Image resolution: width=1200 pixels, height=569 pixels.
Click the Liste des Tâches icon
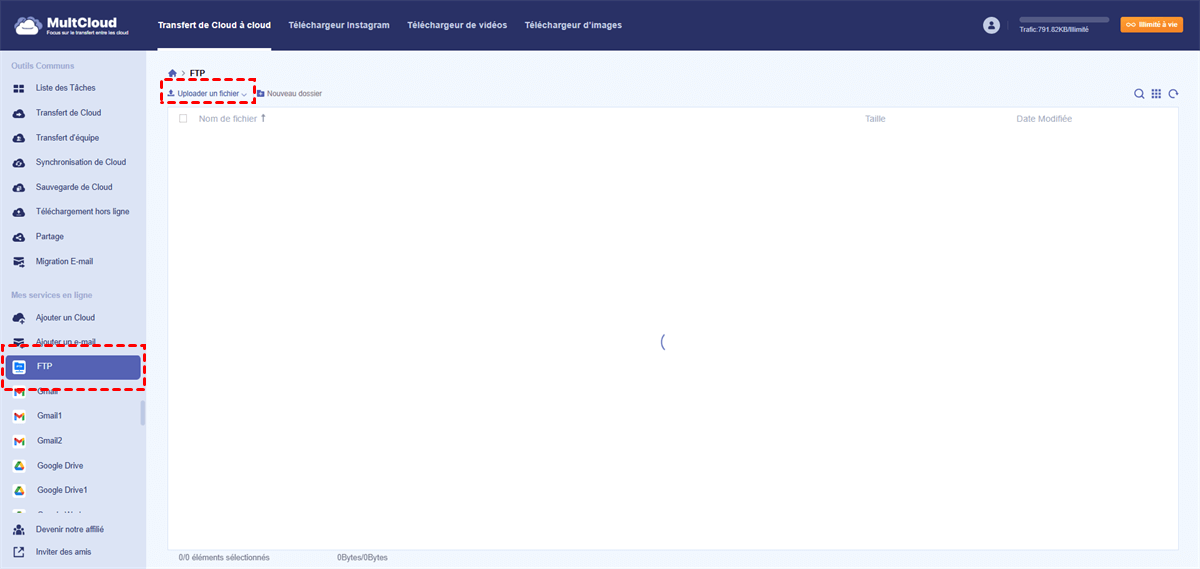click(18, 88)
